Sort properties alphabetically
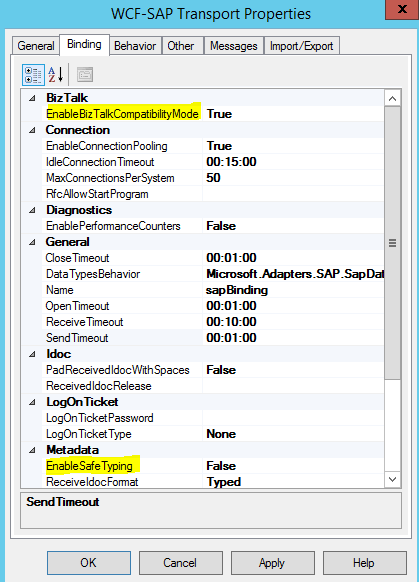 point(56,75)
